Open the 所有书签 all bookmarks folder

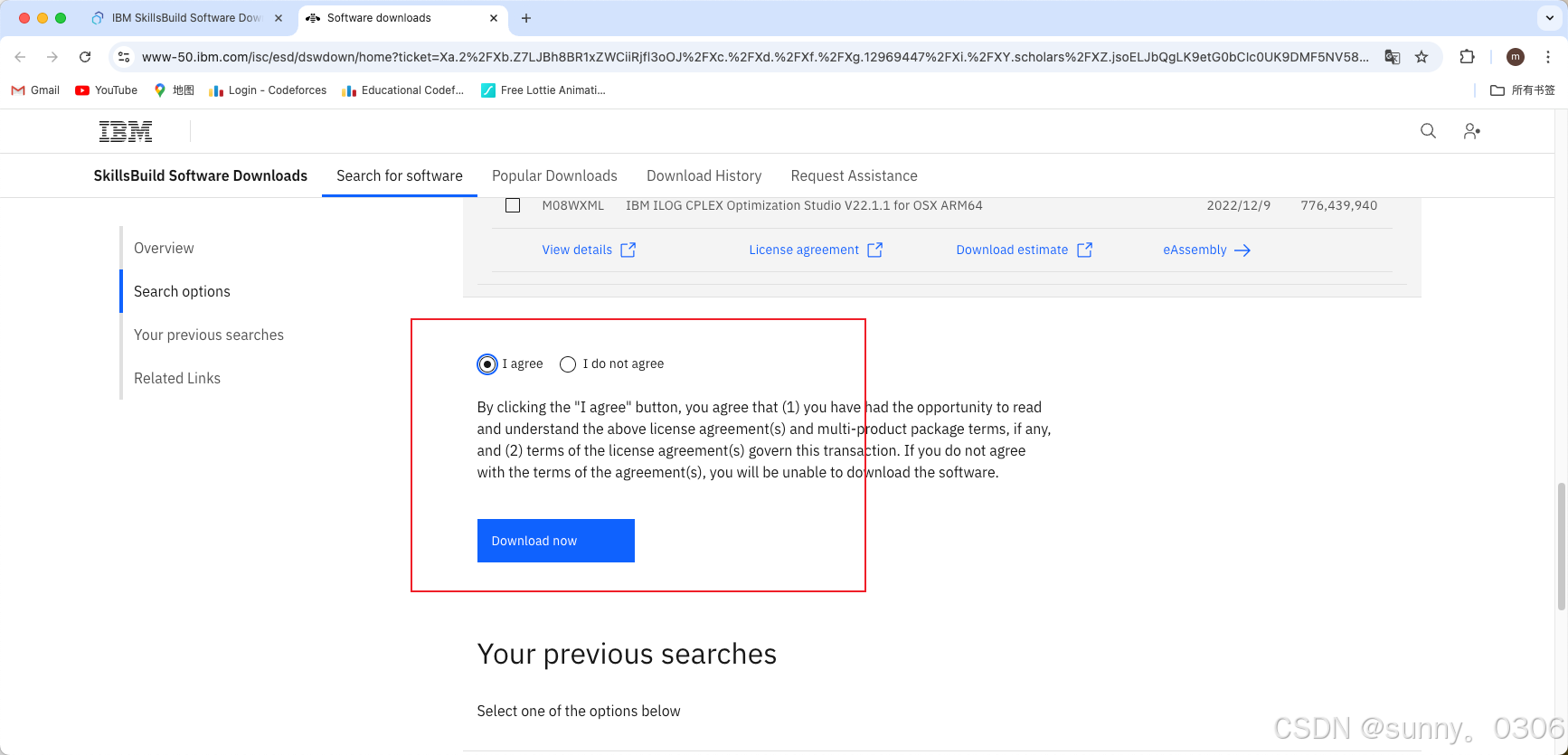[x=1523, y=90]
